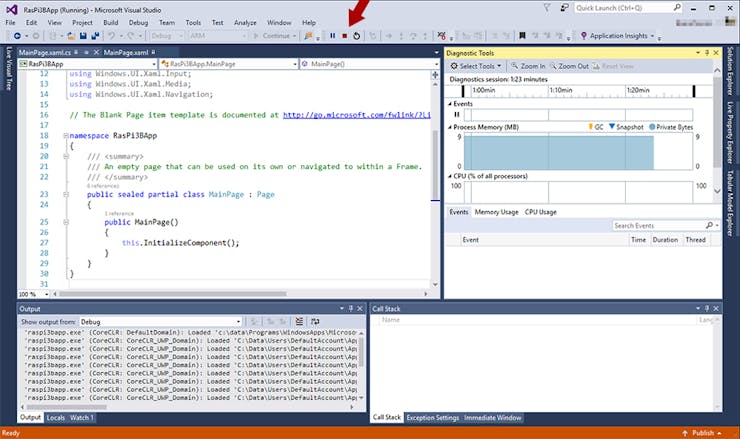This screenshot has width=740, height=439.
Task: Click the Save All icon
Action: coord(95,36)
